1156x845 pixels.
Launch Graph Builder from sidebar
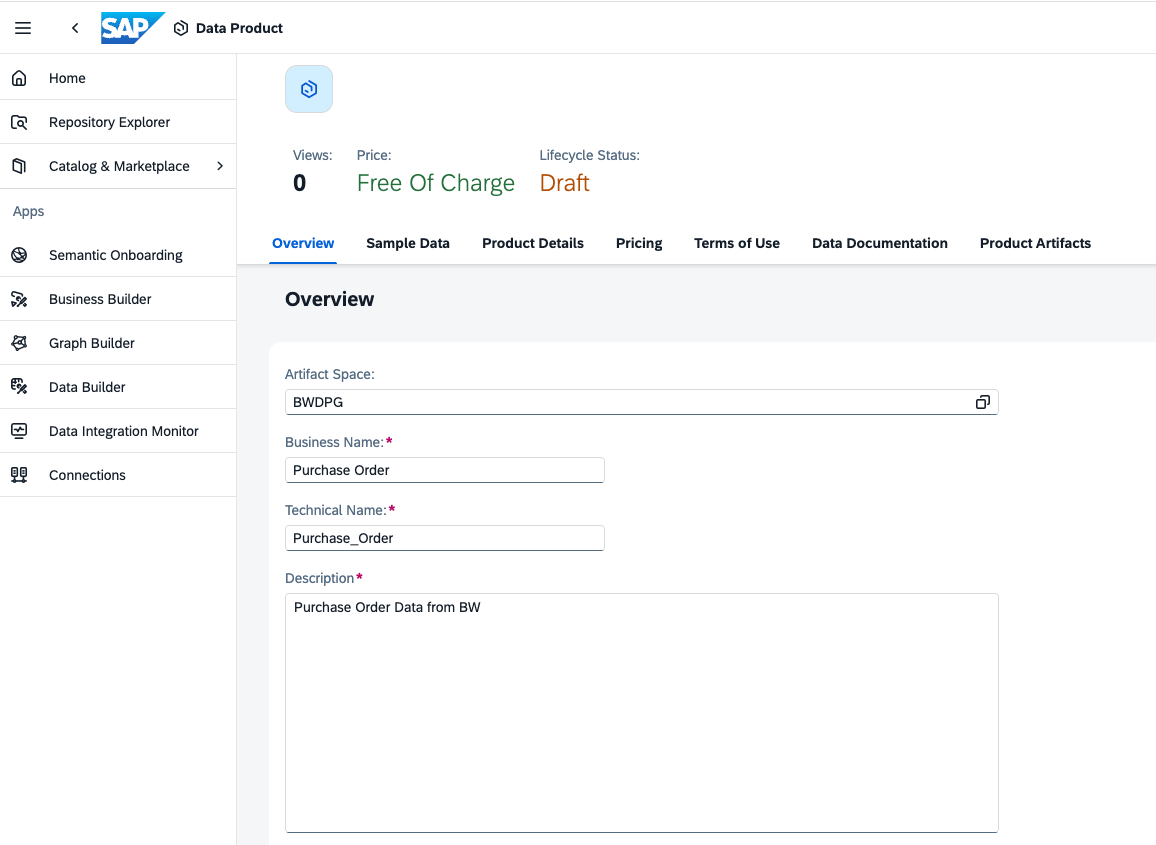[92, 343]
